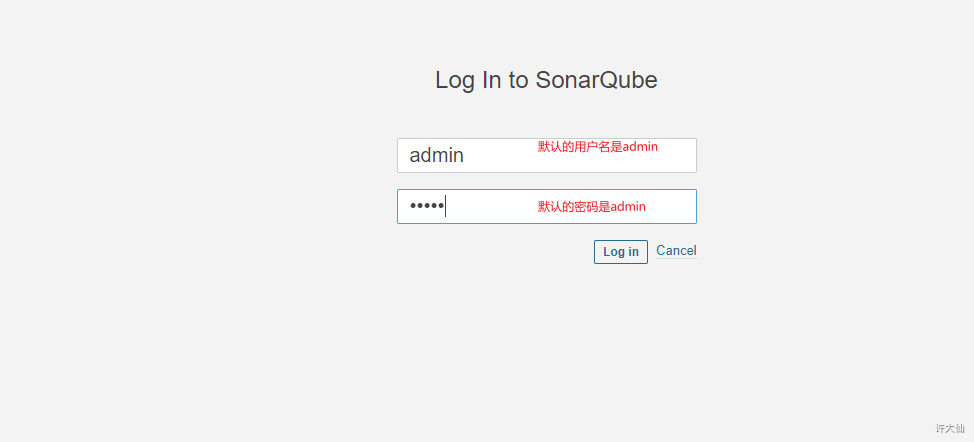The image size is (974, 442).
Task: Activate the gray-bordered username box
Action: (547, 155)
